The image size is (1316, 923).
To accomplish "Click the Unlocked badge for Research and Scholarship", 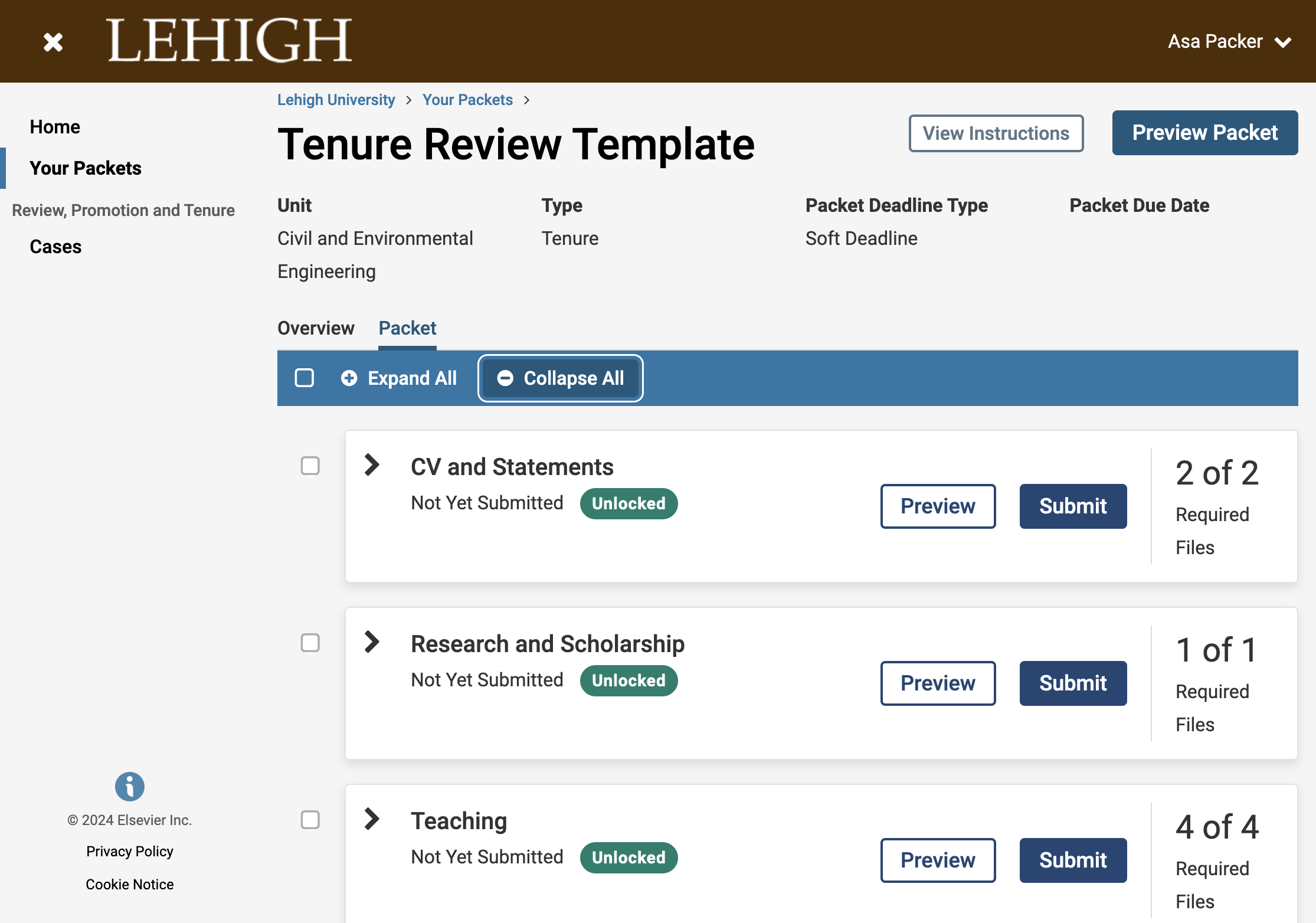I will coord(628,680).
